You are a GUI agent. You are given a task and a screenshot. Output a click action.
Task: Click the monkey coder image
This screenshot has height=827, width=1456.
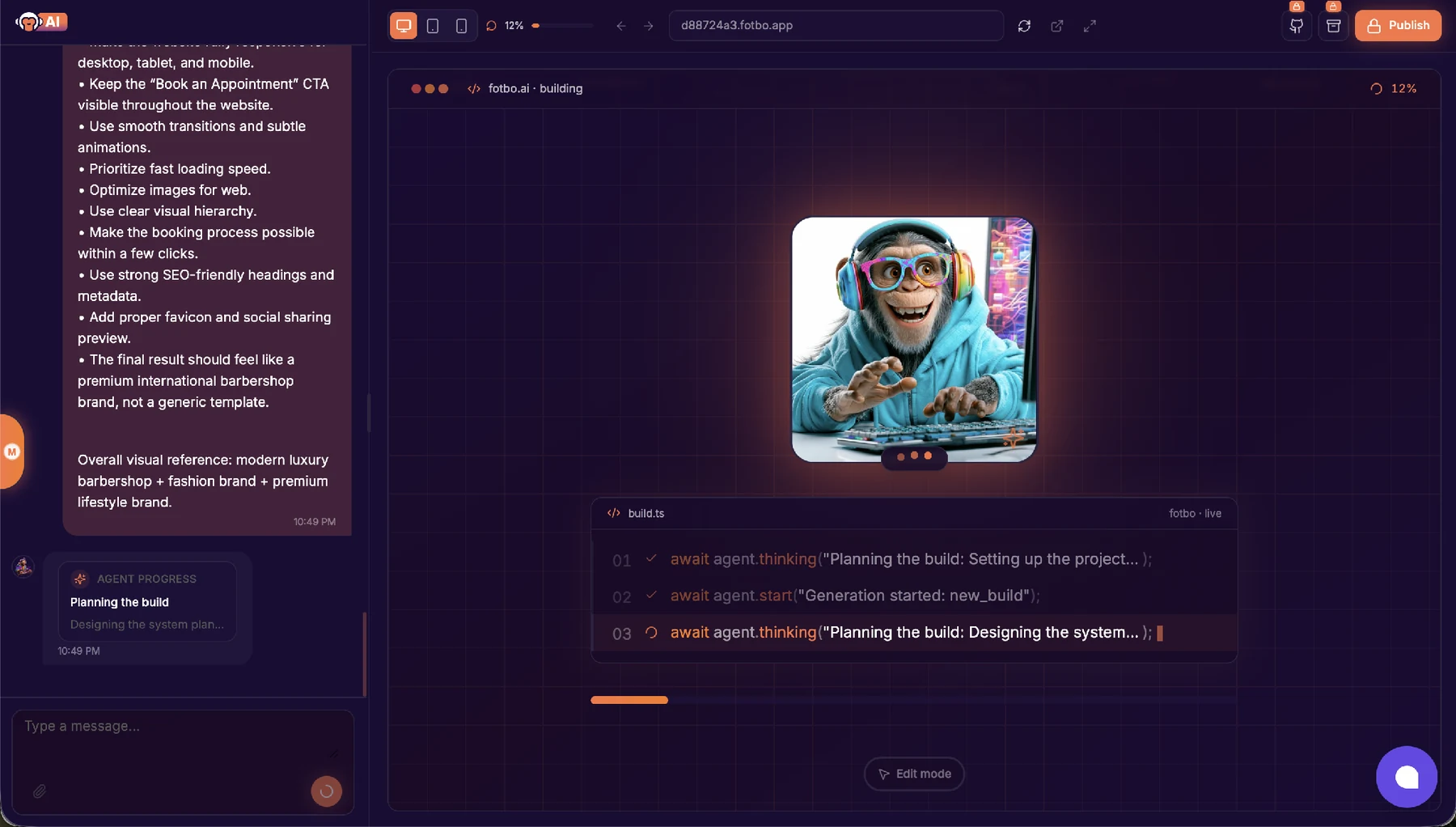coord(914,339)
